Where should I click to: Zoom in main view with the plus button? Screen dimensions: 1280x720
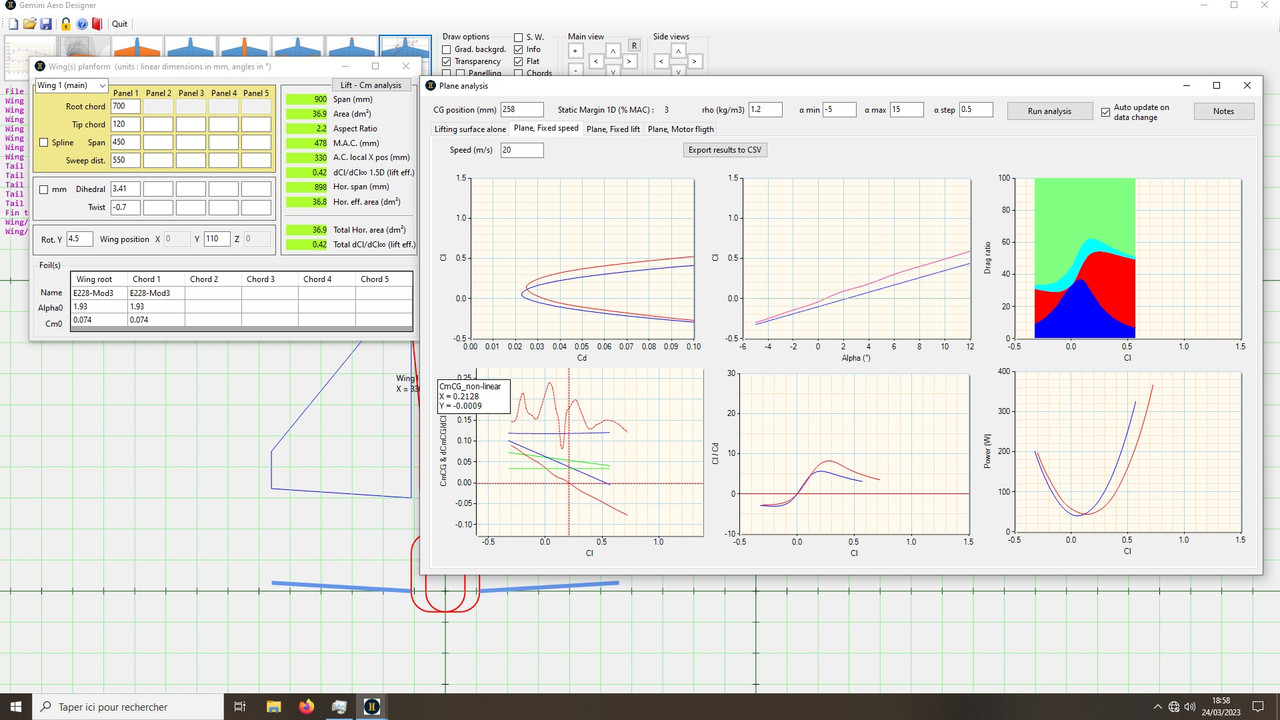coord(575,49)
